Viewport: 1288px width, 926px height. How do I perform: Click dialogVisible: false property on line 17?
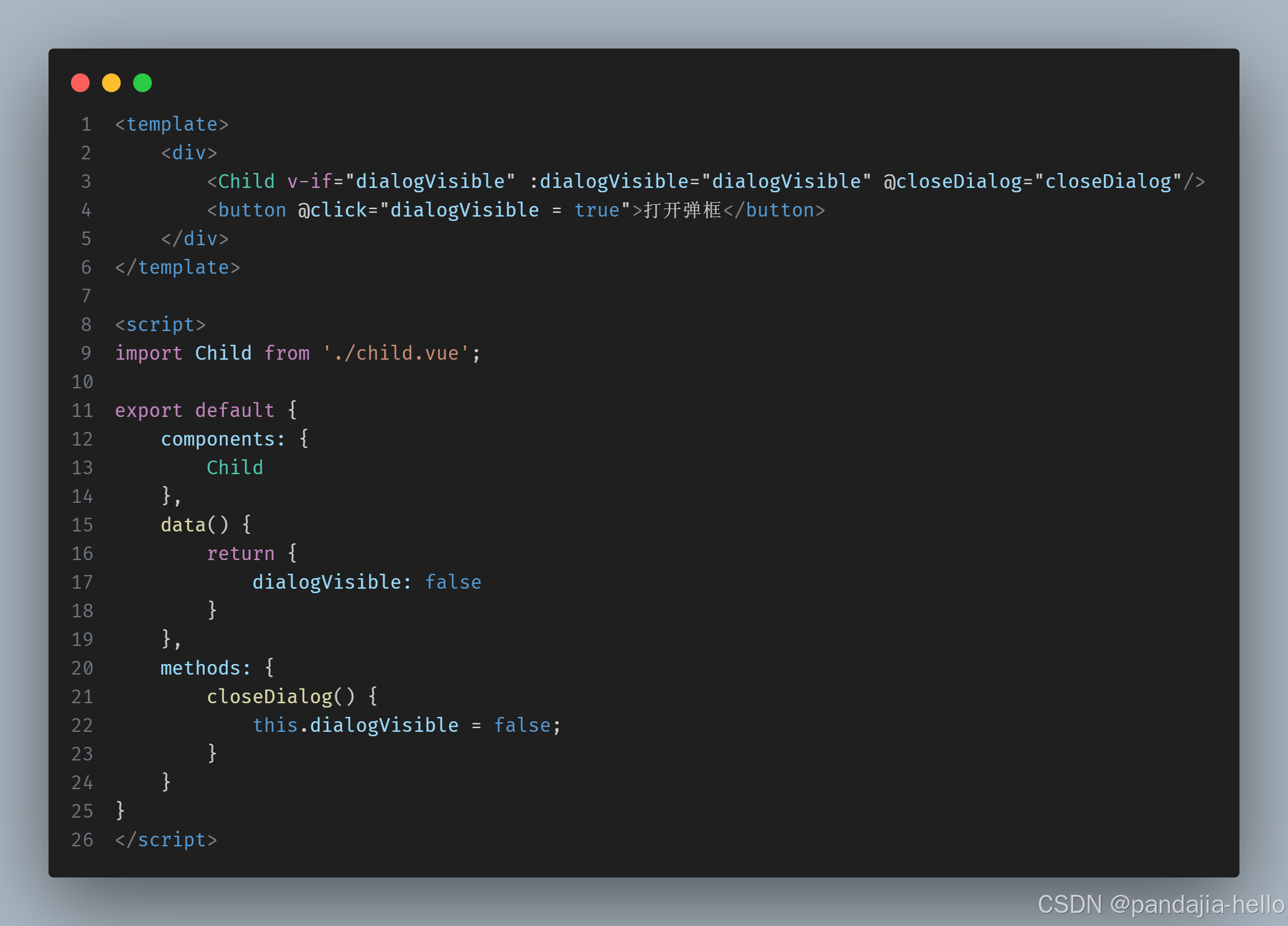click(366, 582)
